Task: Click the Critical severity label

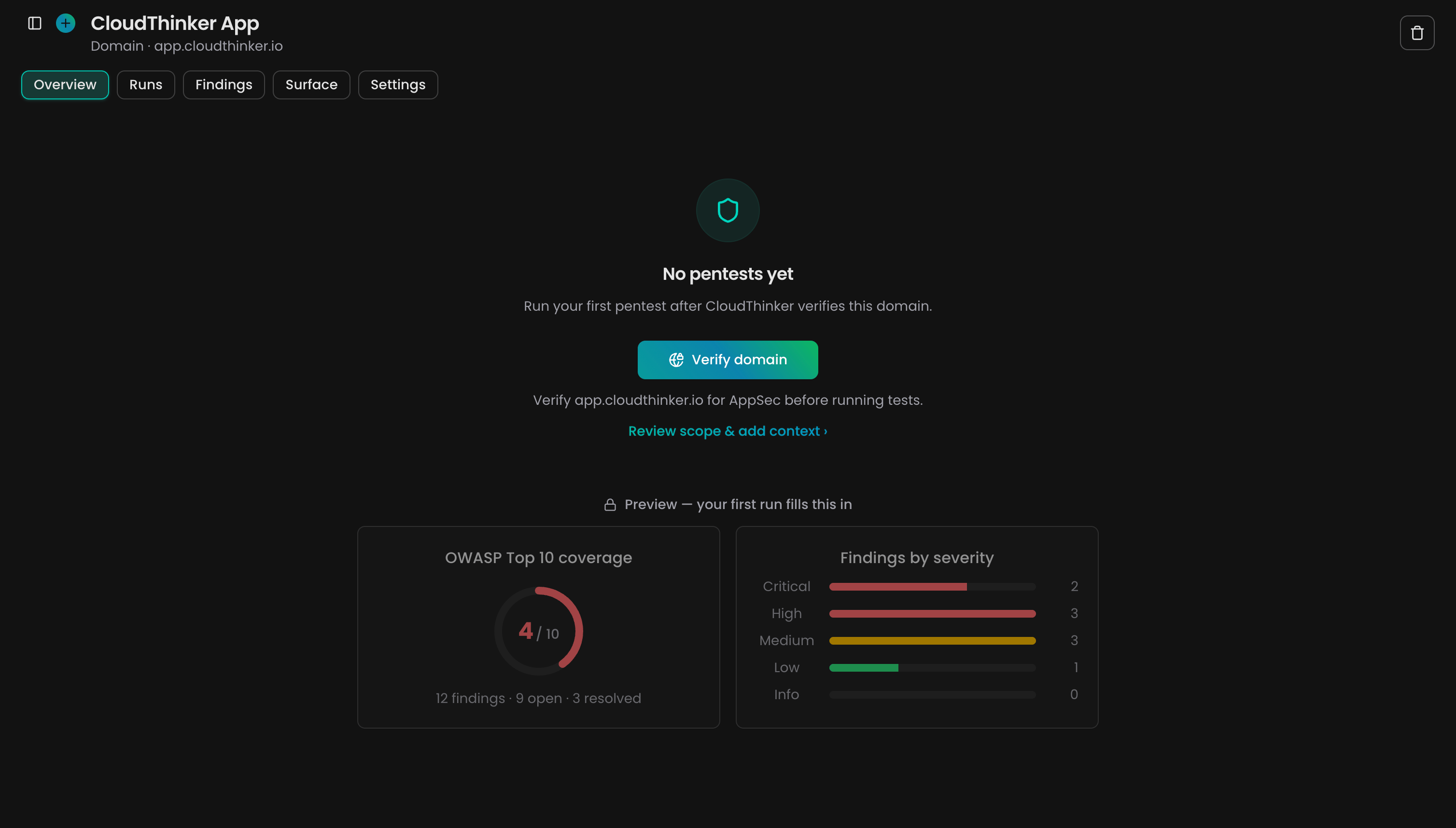Action: tap(786, 586)
